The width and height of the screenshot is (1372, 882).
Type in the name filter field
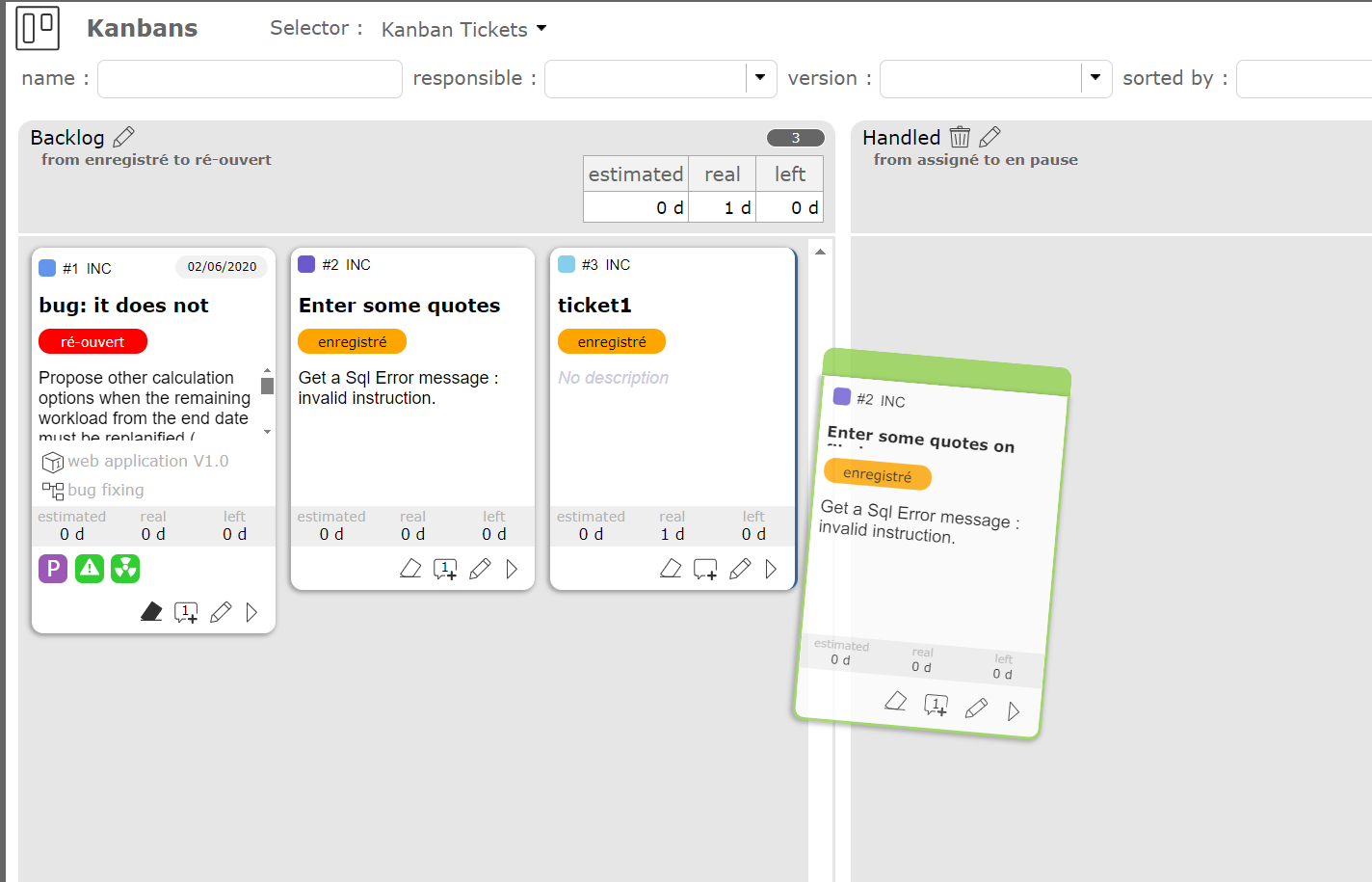(250, 79)
